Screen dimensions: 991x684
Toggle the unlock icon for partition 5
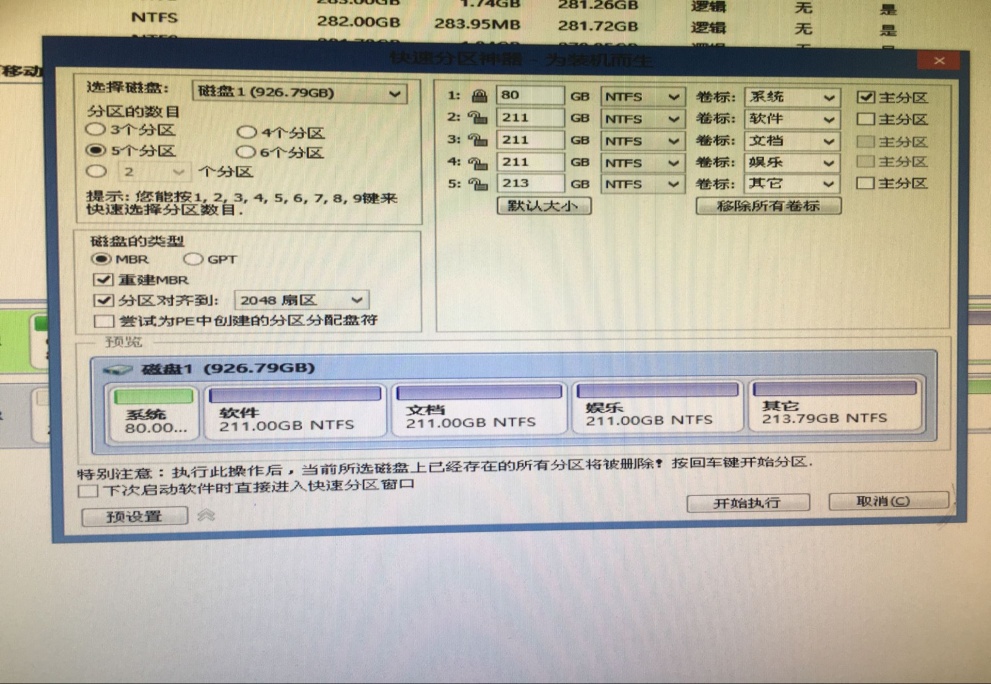tap(477, 183)
